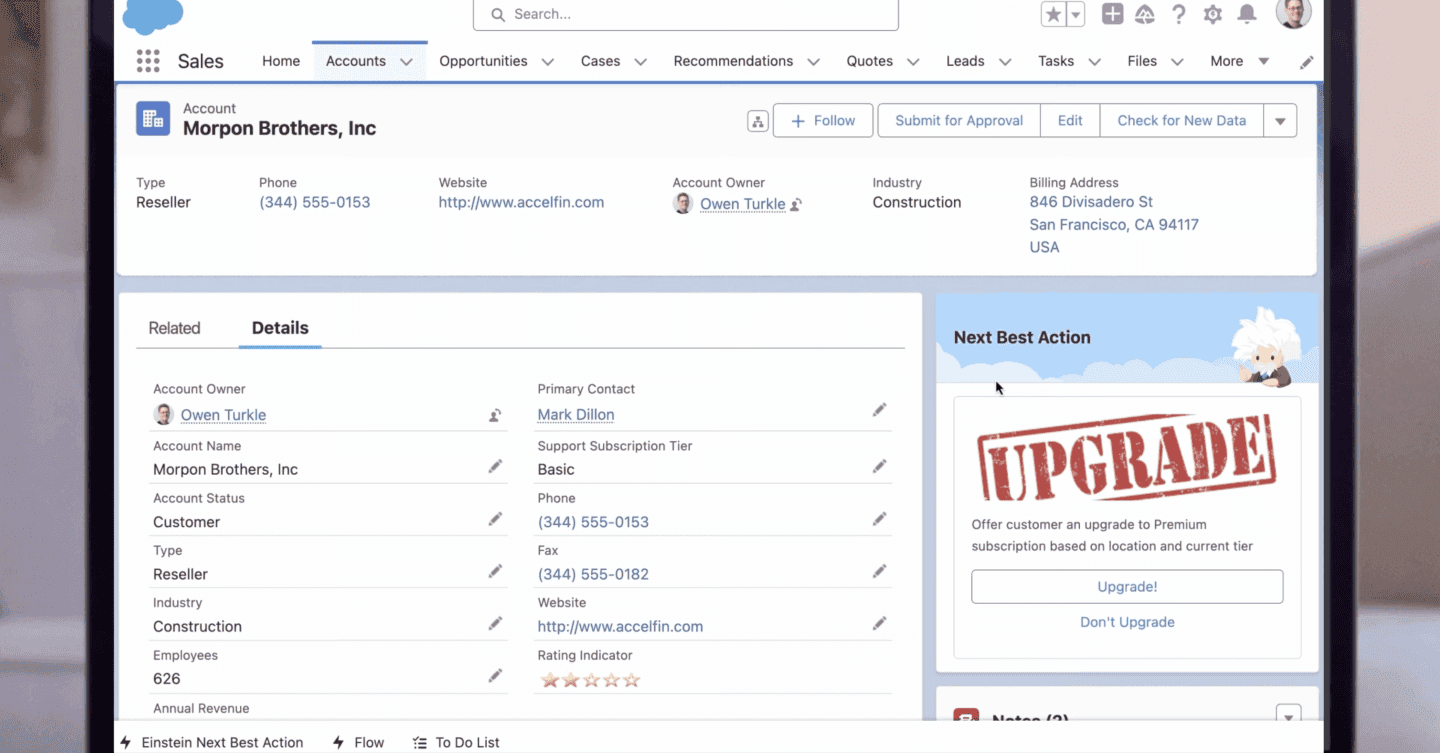The height and width of the screenshot is (753, 1440).
Task: Expand the Accounts tab dropdown chevron
Action: point(406,62)
